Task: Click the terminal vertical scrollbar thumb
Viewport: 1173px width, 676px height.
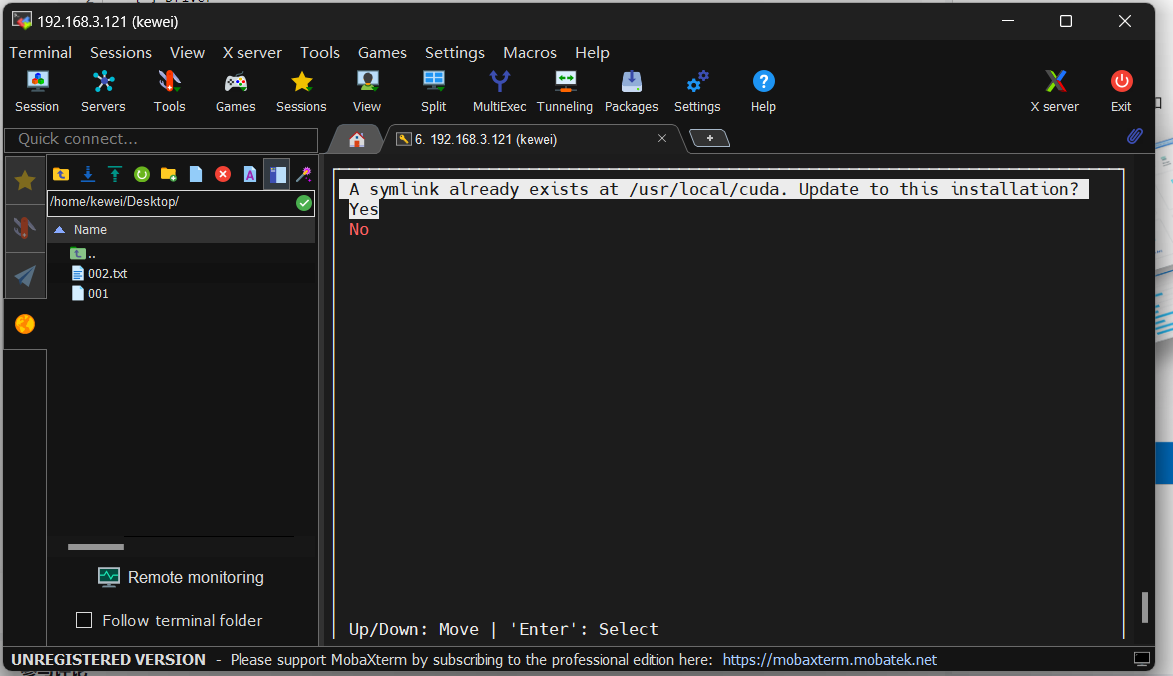Action: [x=1145, y=606]
